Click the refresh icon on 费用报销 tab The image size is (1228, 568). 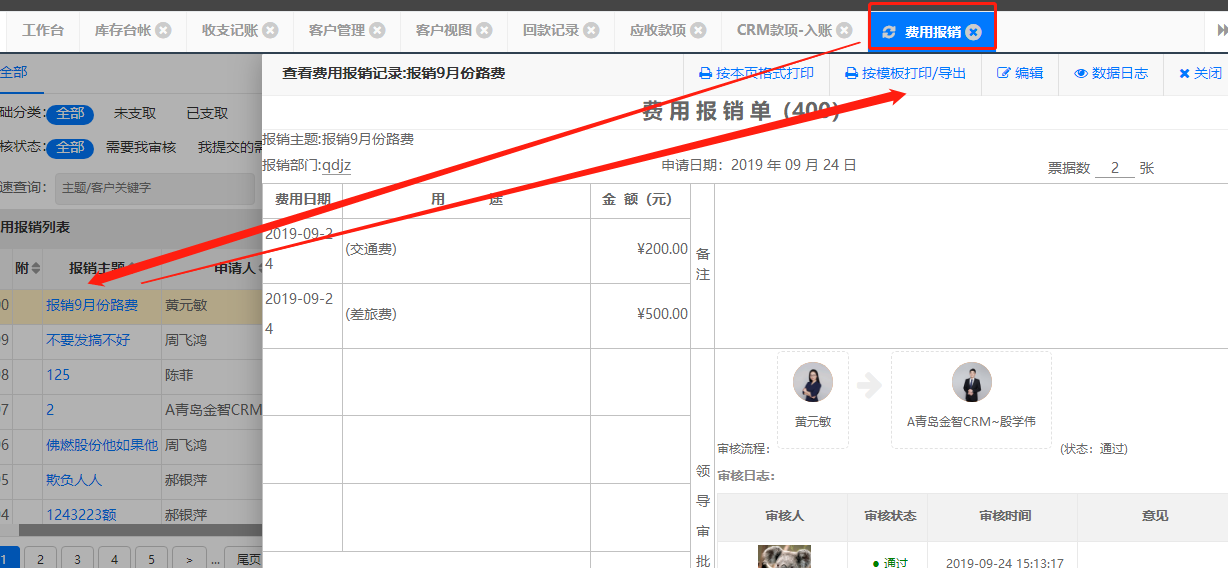coord(889,32)
